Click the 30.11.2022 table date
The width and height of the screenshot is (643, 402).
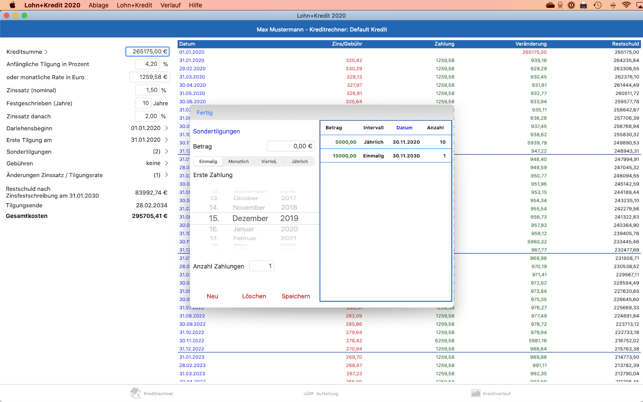coord(192,340)
